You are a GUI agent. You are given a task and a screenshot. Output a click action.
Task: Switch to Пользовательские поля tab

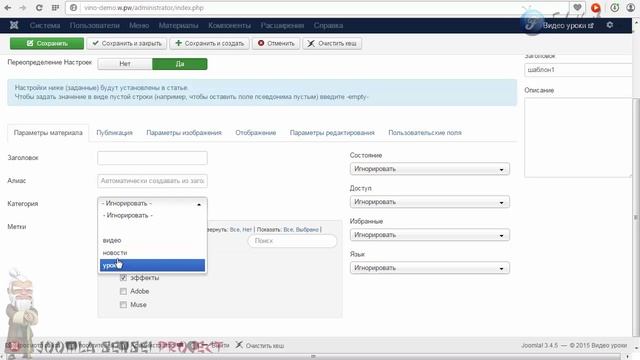pos(425,133)
